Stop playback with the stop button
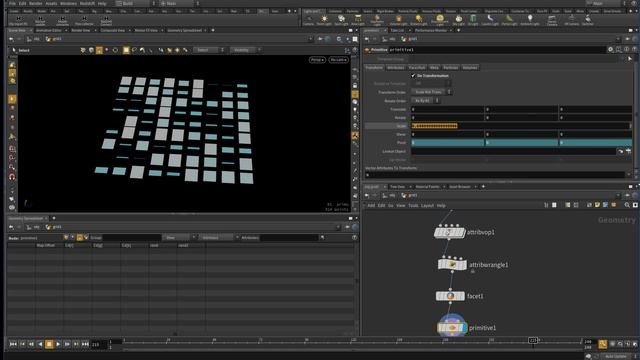 49,344
